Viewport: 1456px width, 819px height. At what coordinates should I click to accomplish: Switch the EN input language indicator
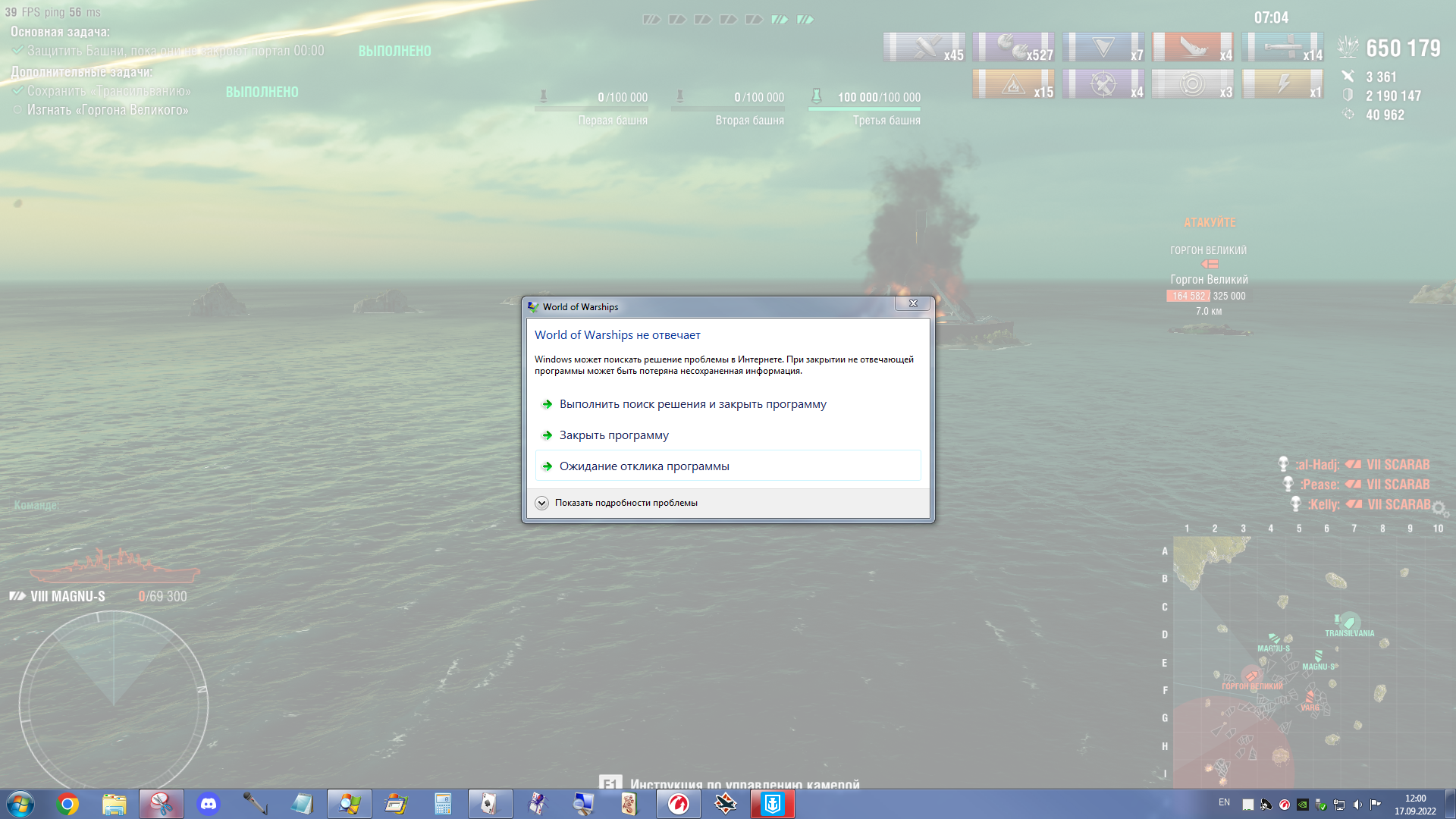[1224, 802]
